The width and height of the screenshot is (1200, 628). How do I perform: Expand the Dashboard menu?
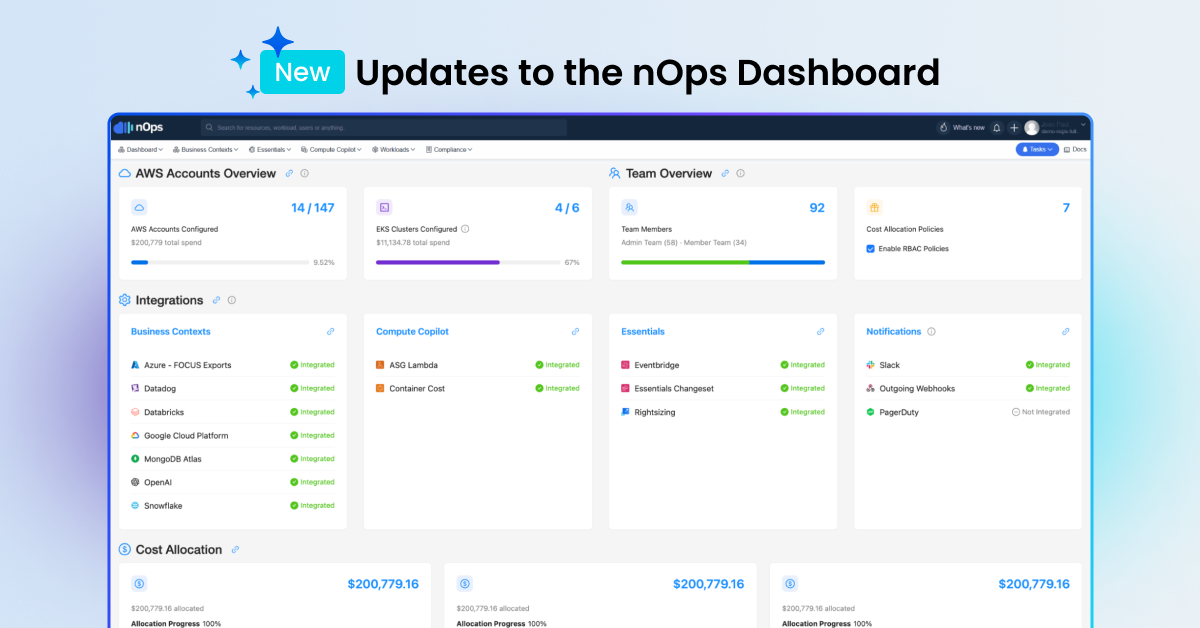tap(140, 149)
